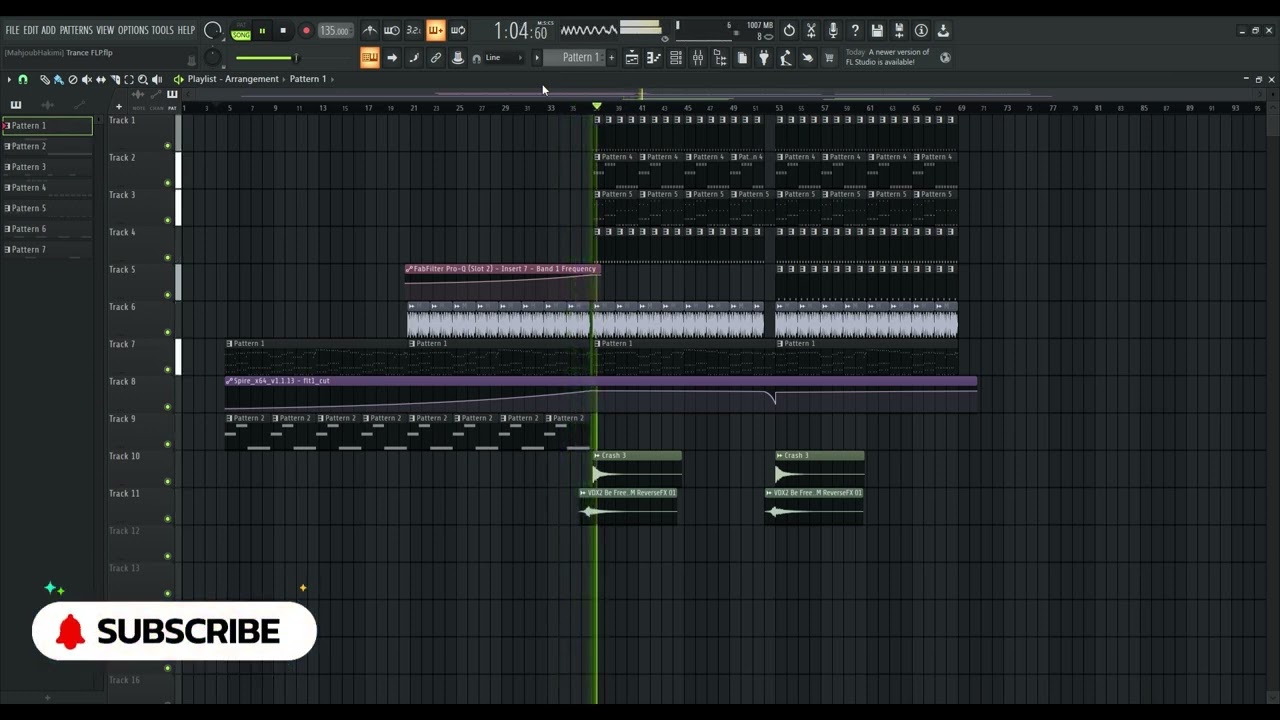
Task: Click the globe news icon
Action: point(945,57)
